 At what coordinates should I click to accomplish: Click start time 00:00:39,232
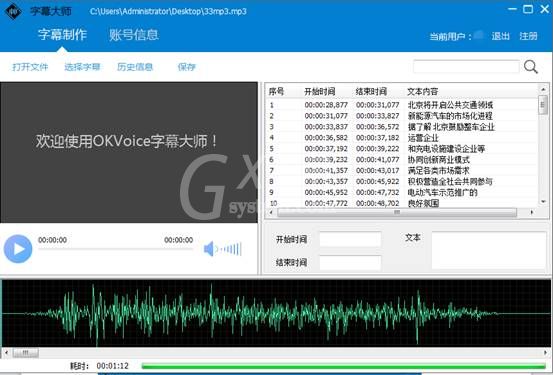[x=326, y=159]
